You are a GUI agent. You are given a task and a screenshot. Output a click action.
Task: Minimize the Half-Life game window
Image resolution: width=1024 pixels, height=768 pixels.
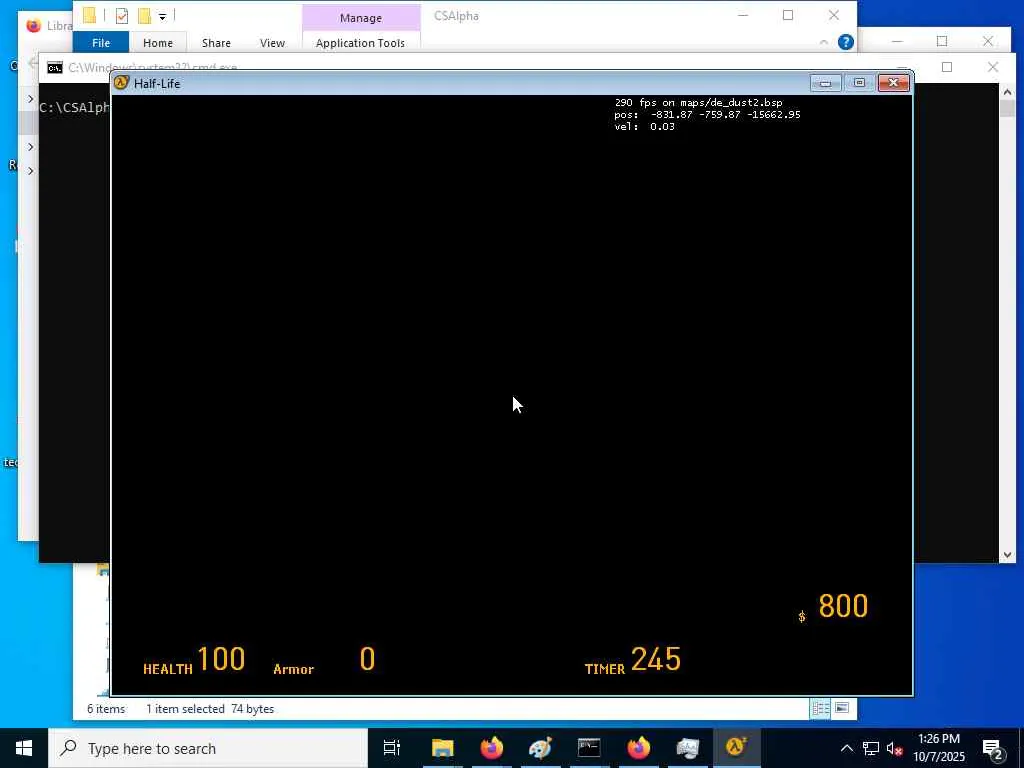tap(825, 82)
